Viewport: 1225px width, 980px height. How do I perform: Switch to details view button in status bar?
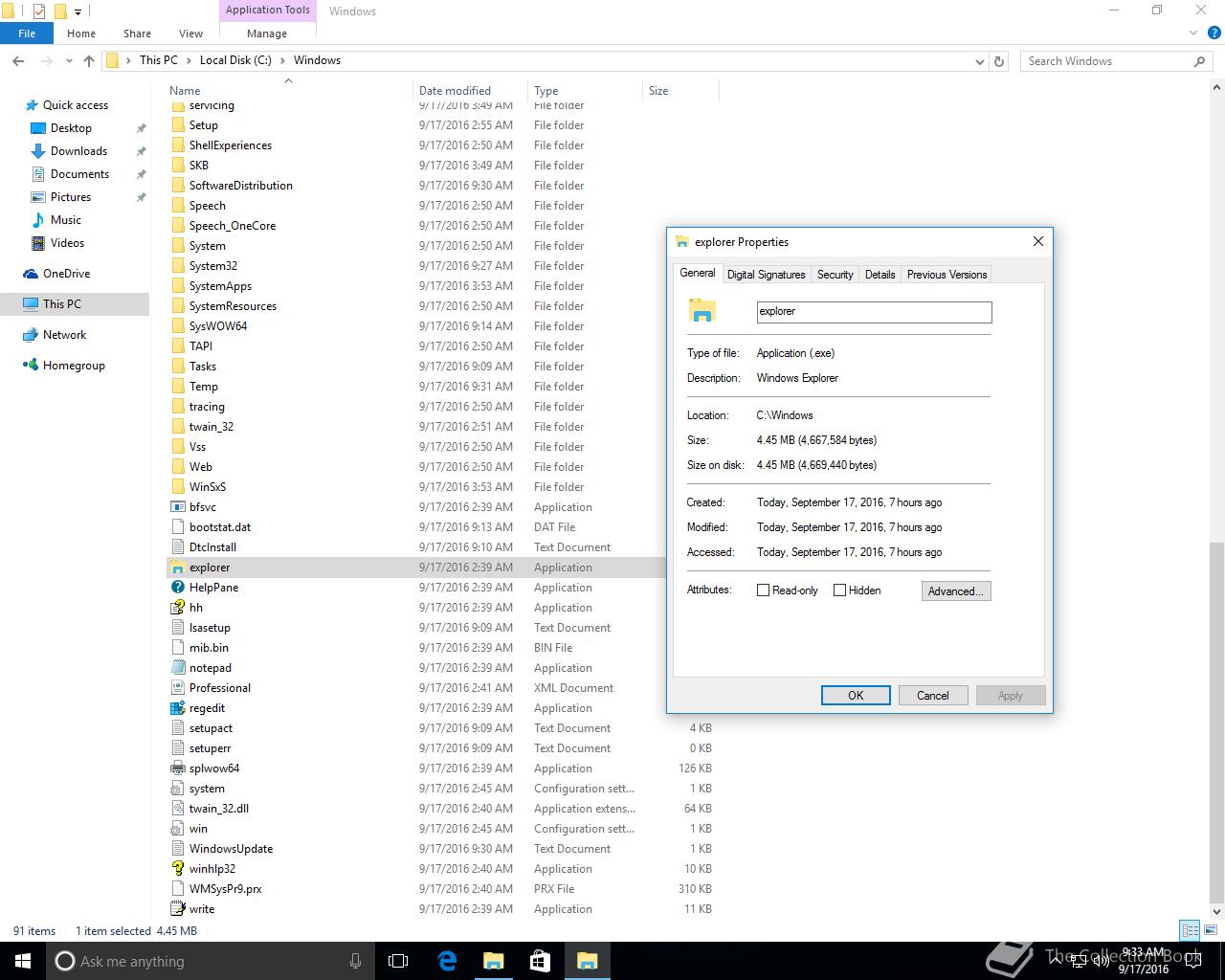[x=1190, y=930]
